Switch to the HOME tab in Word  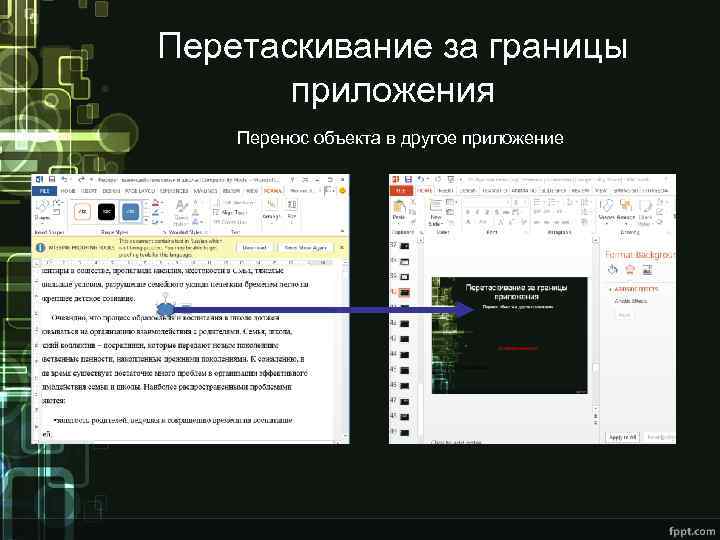[x=68, y=191]
